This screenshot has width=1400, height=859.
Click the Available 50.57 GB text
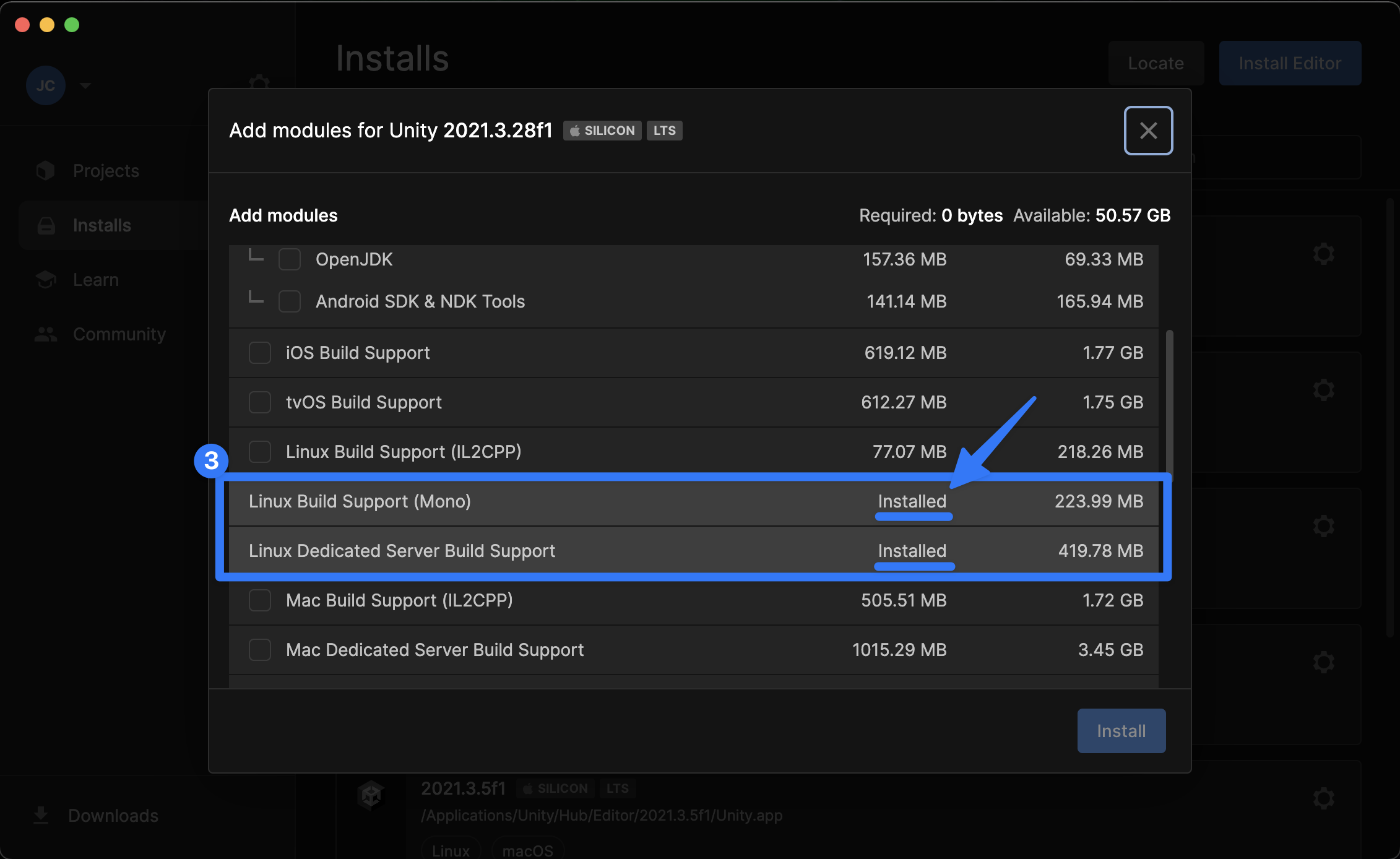(x=1092, y=215)
